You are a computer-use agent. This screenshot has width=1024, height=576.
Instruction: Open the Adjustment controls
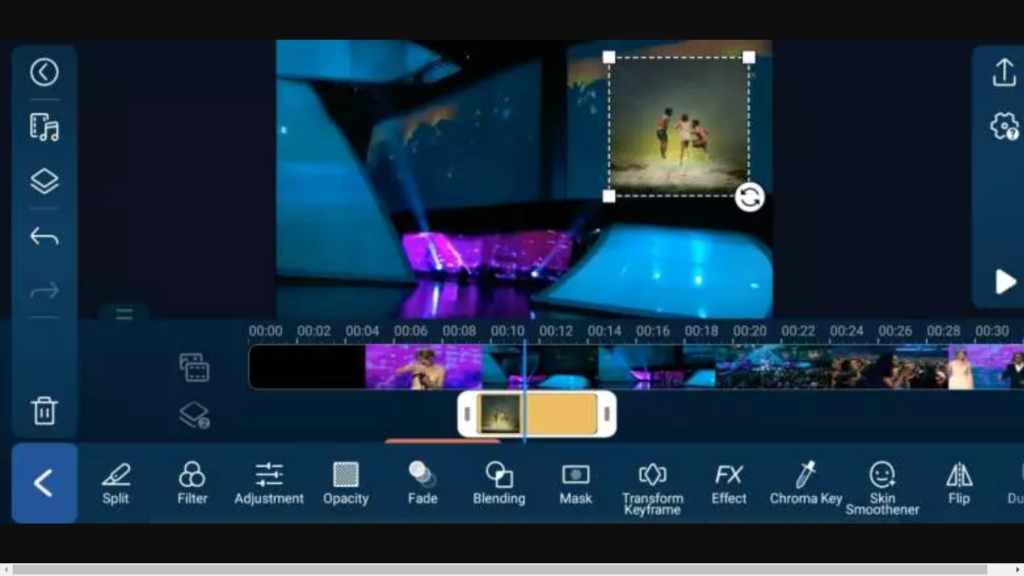pos(268,483)
